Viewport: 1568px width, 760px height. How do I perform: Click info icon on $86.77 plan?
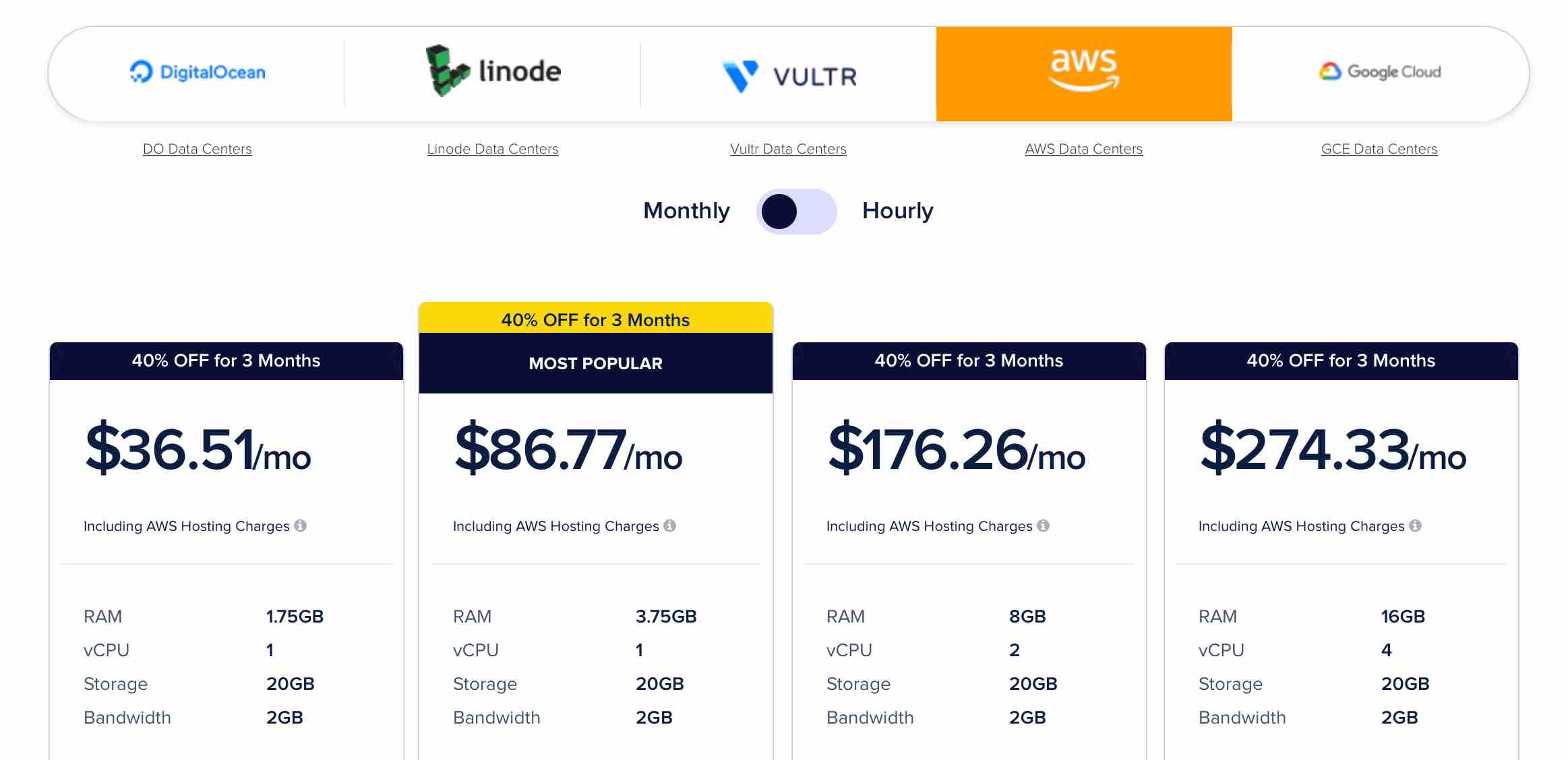[669, 526]
